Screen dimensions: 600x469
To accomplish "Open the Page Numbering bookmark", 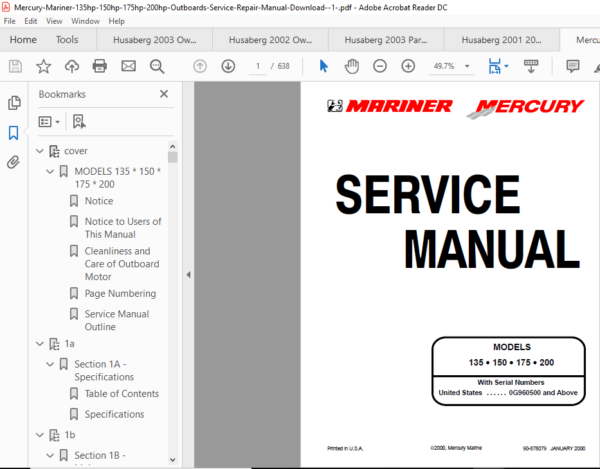I will point(120,293).
